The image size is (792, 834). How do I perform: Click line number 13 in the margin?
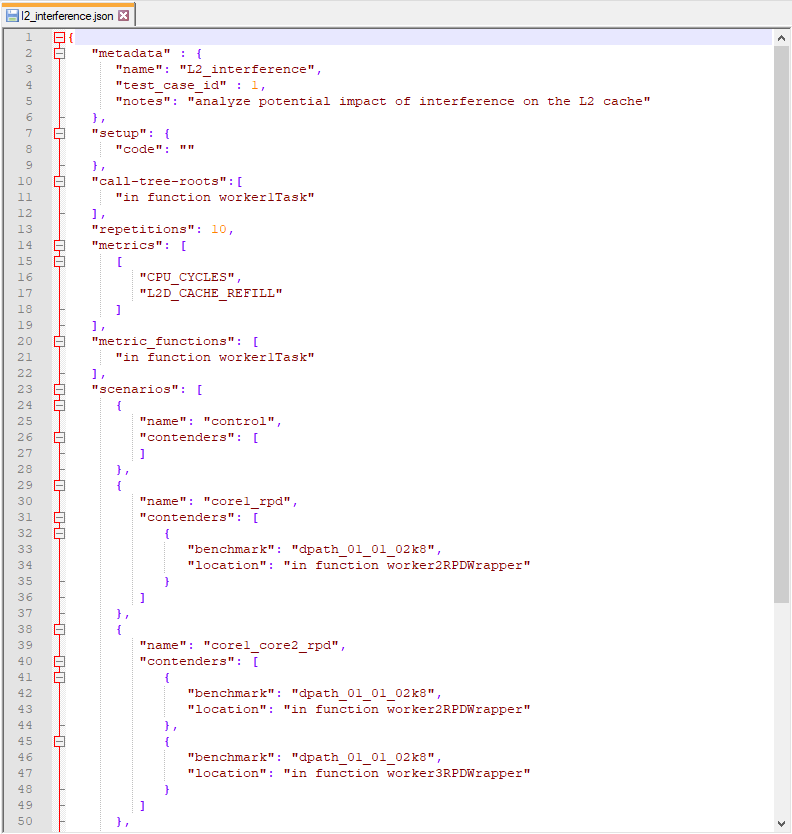coord(25,229)
